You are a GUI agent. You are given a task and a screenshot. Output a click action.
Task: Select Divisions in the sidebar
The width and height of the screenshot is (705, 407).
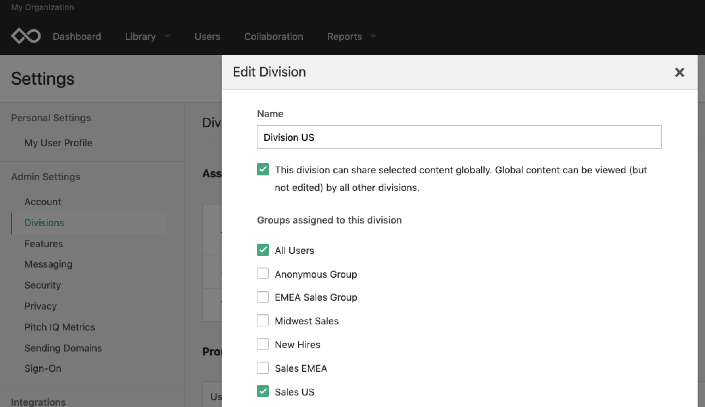[x=44, y=223]
